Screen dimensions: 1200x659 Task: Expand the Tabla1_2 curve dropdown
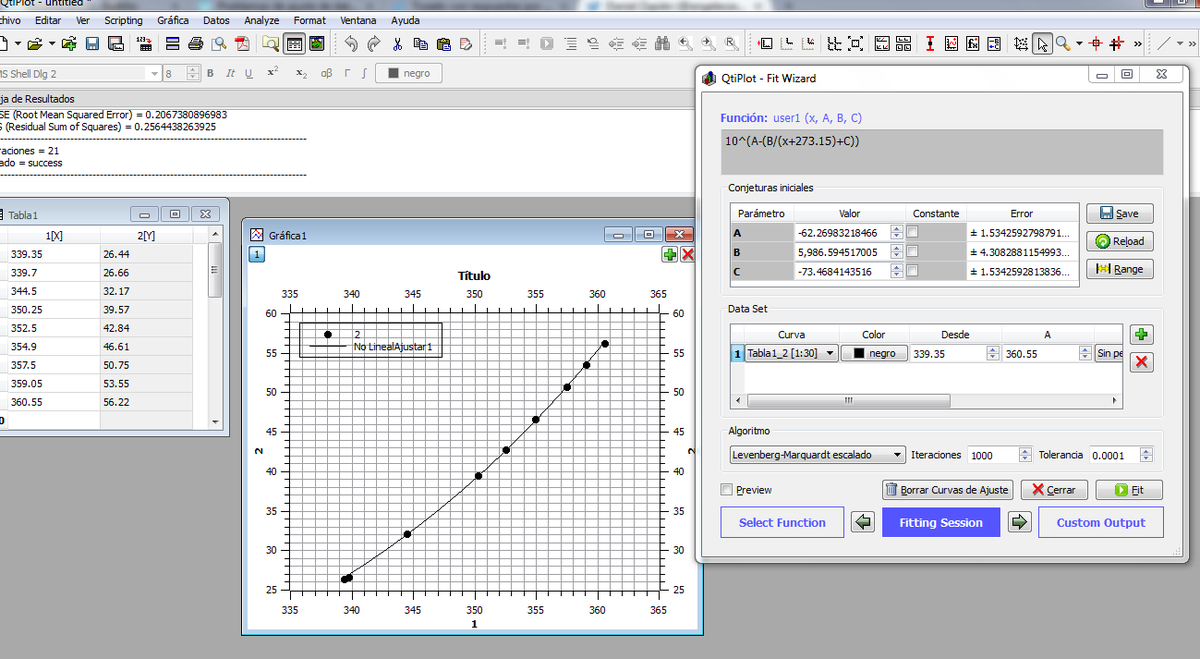point(791,353)
